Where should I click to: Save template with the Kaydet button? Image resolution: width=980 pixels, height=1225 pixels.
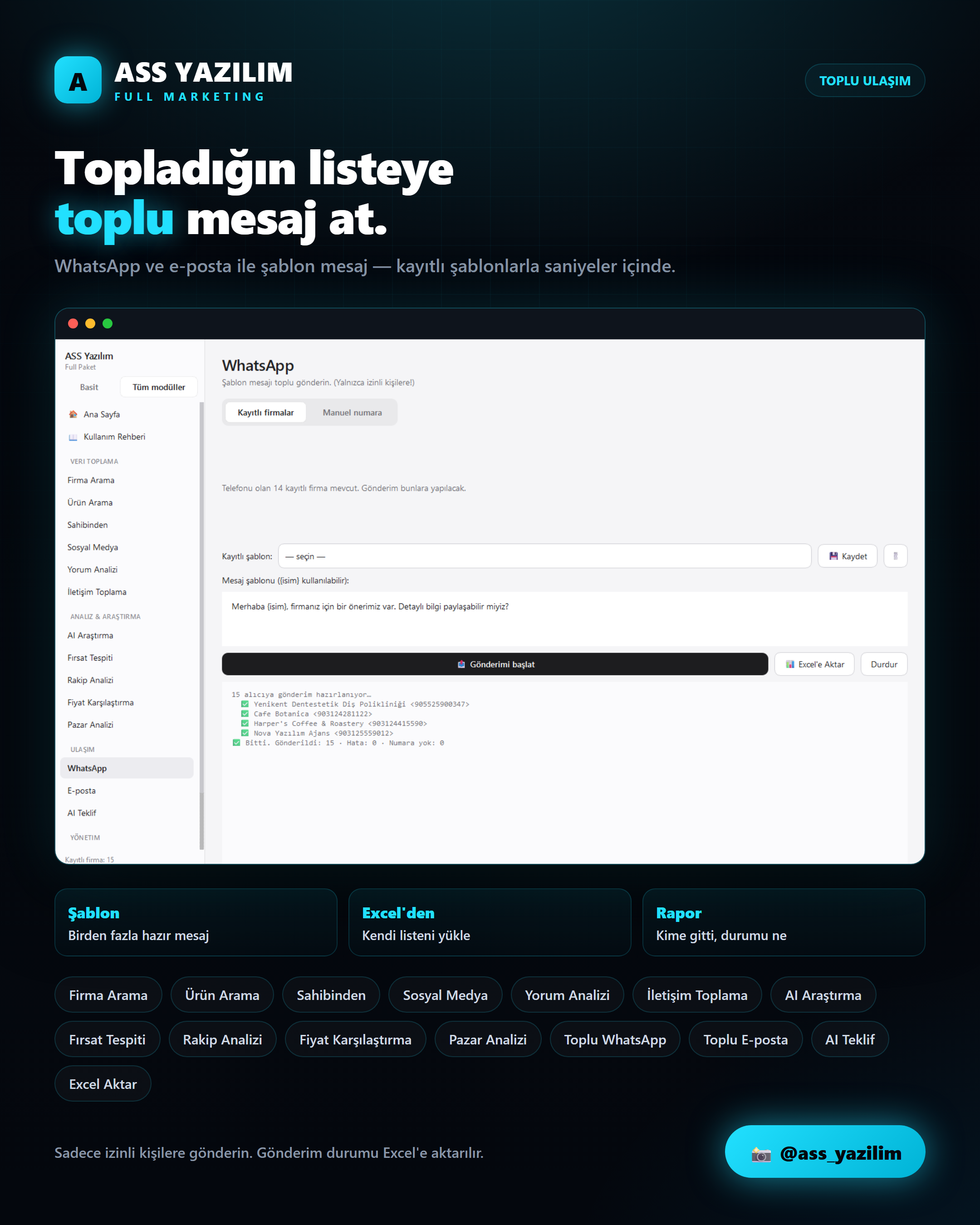847,556
